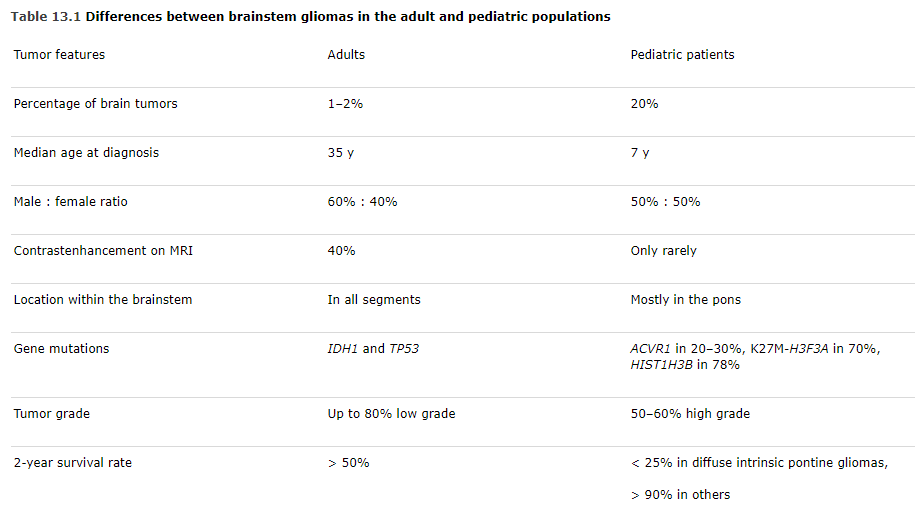Click the Table 13.1 caption title
Image resolution: width=915 pixels, height=517 pixels.
311,17
